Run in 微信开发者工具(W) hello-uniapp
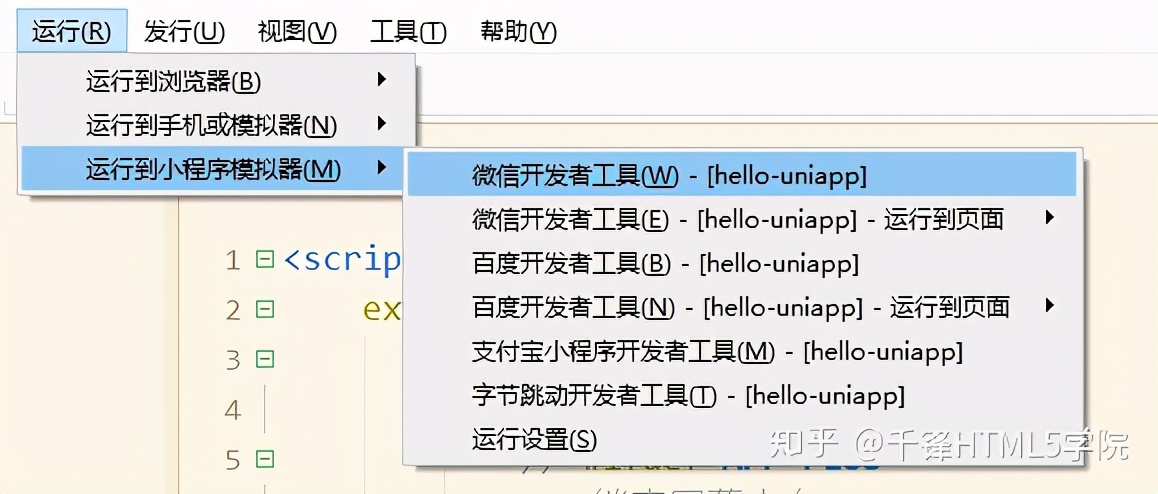The height and width of the screenshot is (494, 1158). tap(742, 175)
